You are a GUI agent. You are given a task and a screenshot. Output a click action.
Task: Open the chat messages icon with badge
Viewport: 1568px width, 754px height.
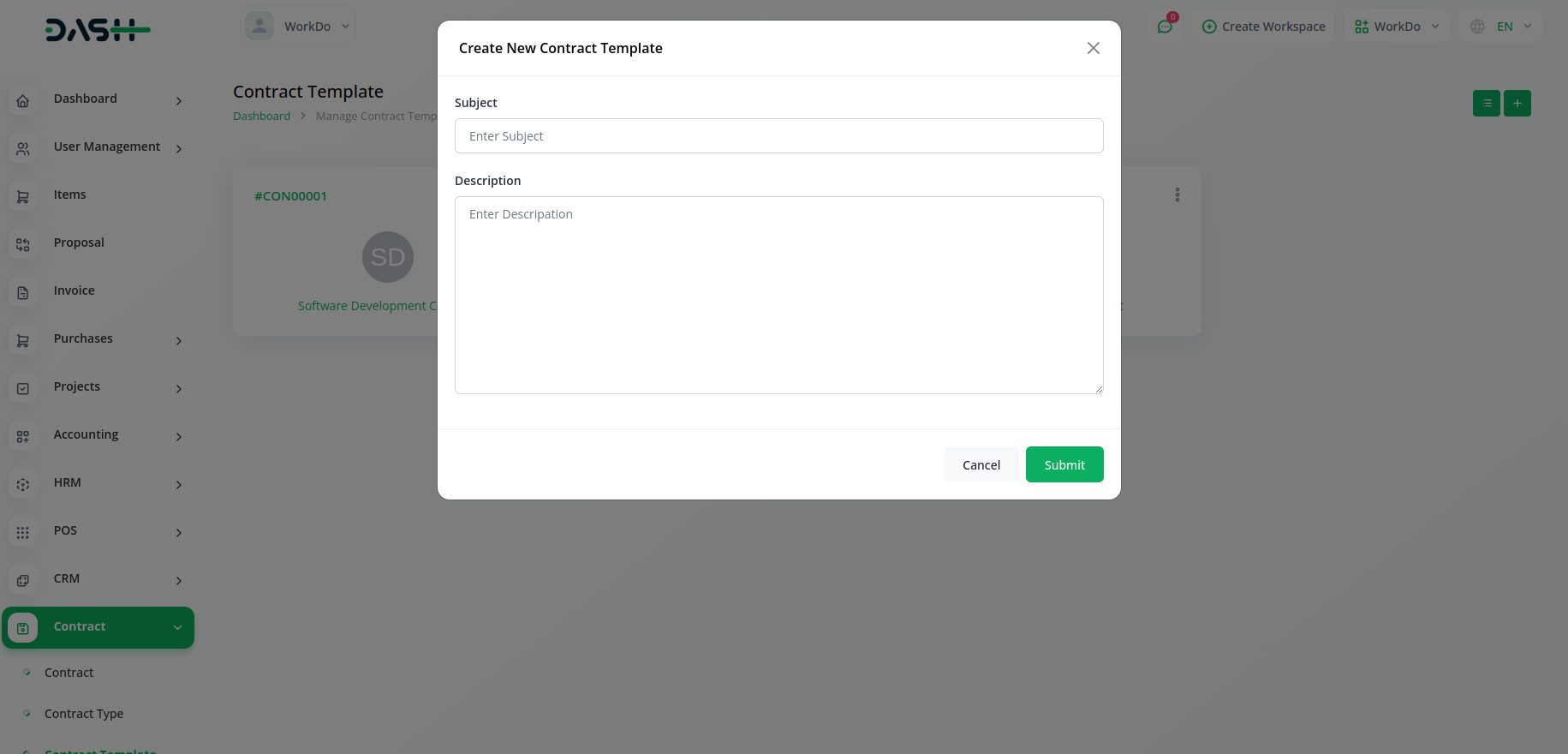pyautogui.click(x=1165, y=27)
